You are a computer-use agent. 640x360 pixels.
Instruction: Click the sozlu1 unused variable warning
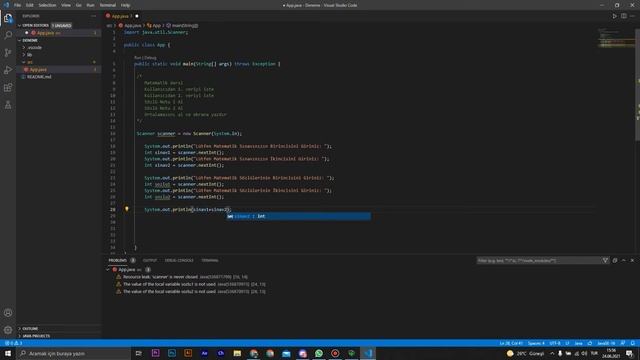(x=190, y=284)
